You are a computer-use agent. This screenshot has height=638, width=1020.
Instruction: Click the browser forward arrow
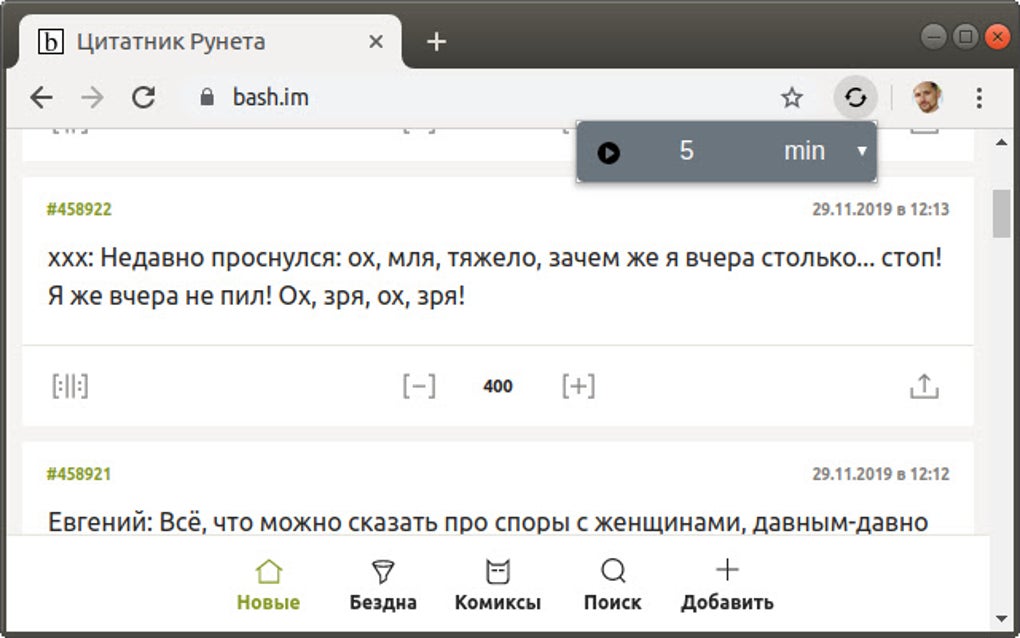tap(92, 98)
